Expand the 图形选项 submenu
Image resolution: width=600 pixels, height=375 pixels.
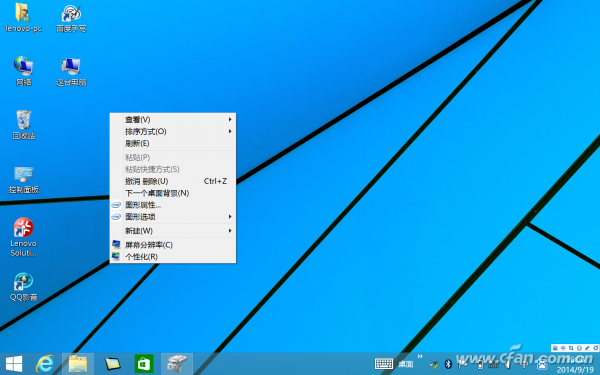[173, 217]
